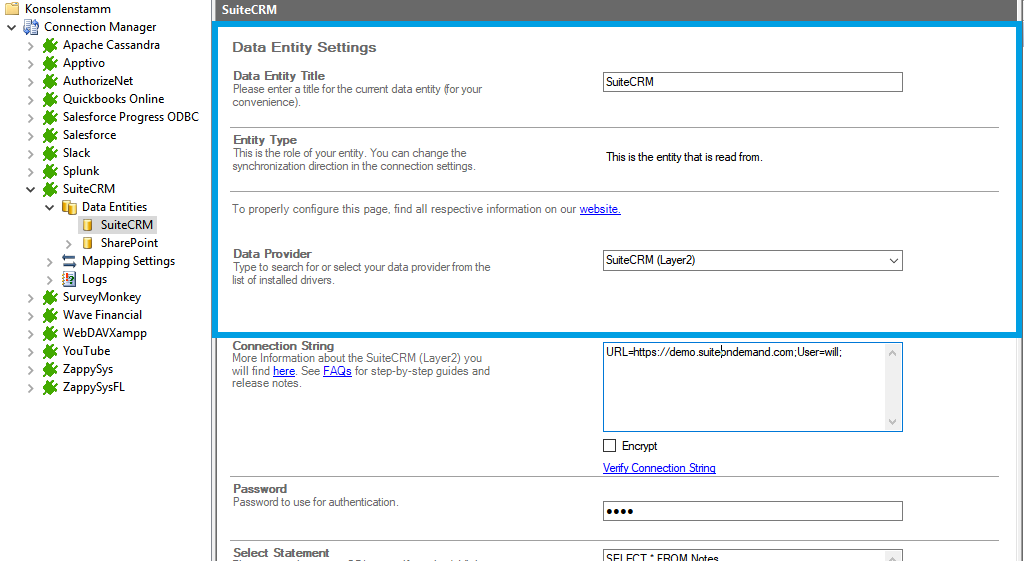Click the Data Entities folder icon

69,207
